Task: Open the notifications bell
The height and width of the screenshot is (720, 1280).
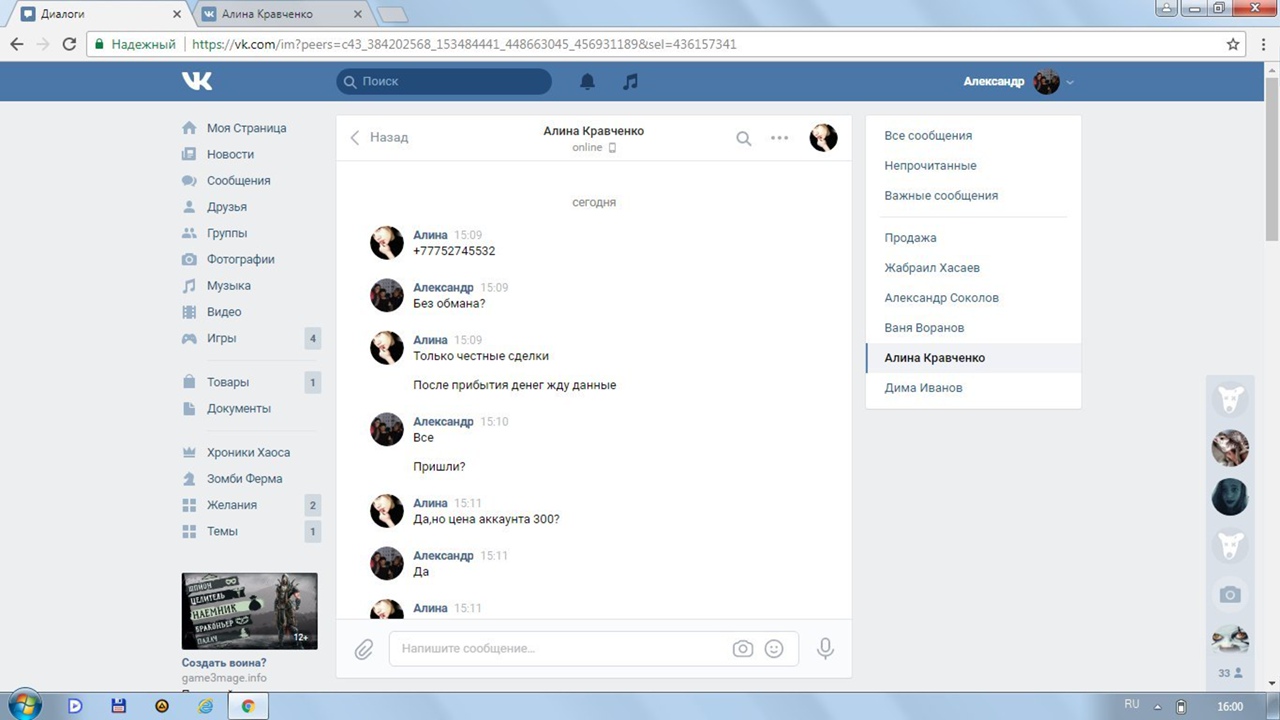Action: point(588,82)
